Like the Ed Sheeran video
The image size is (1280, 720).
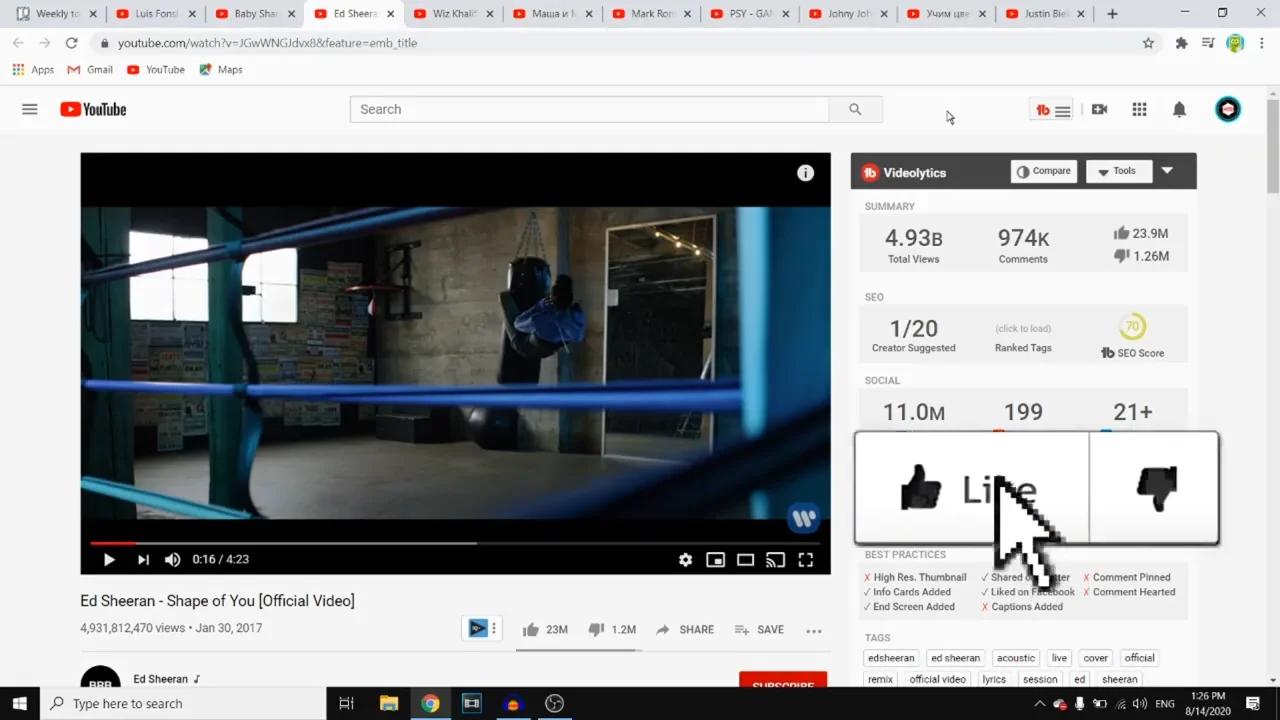coord(531,629)
